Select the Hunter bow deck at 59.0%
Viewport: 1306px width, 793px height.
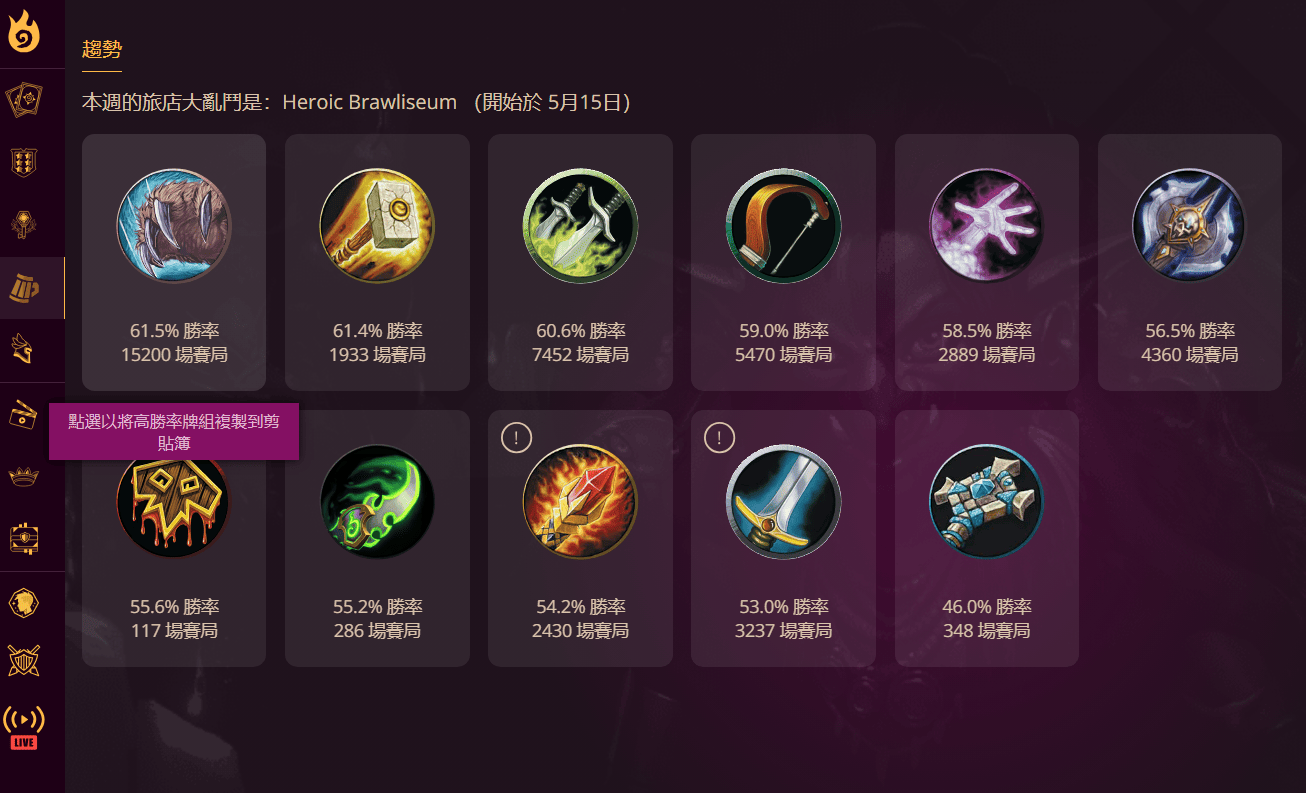point(783,262)
